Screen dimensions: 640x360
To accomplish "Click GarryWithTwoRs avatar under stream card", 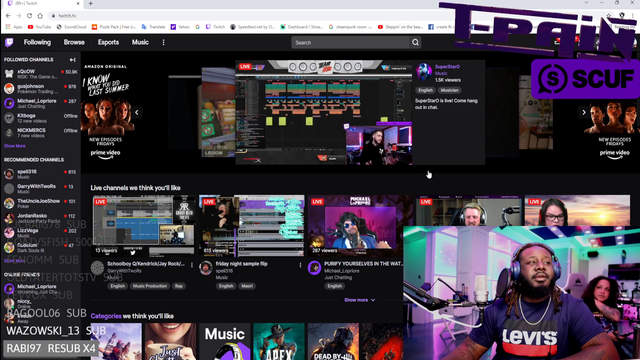I will pos(97,268).
